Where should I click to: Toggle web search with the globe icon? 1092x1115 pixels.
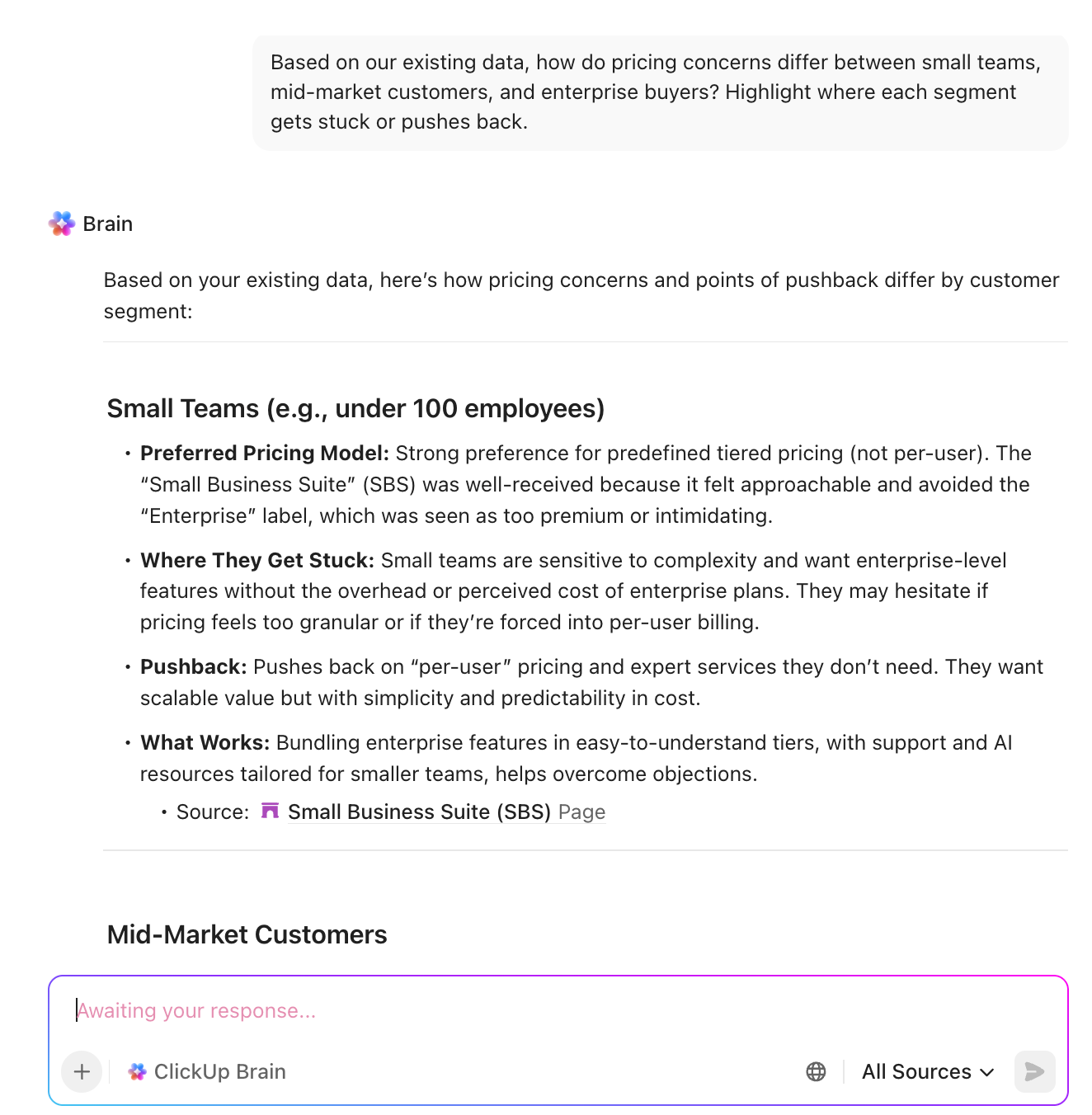[x=816, y=1071]
